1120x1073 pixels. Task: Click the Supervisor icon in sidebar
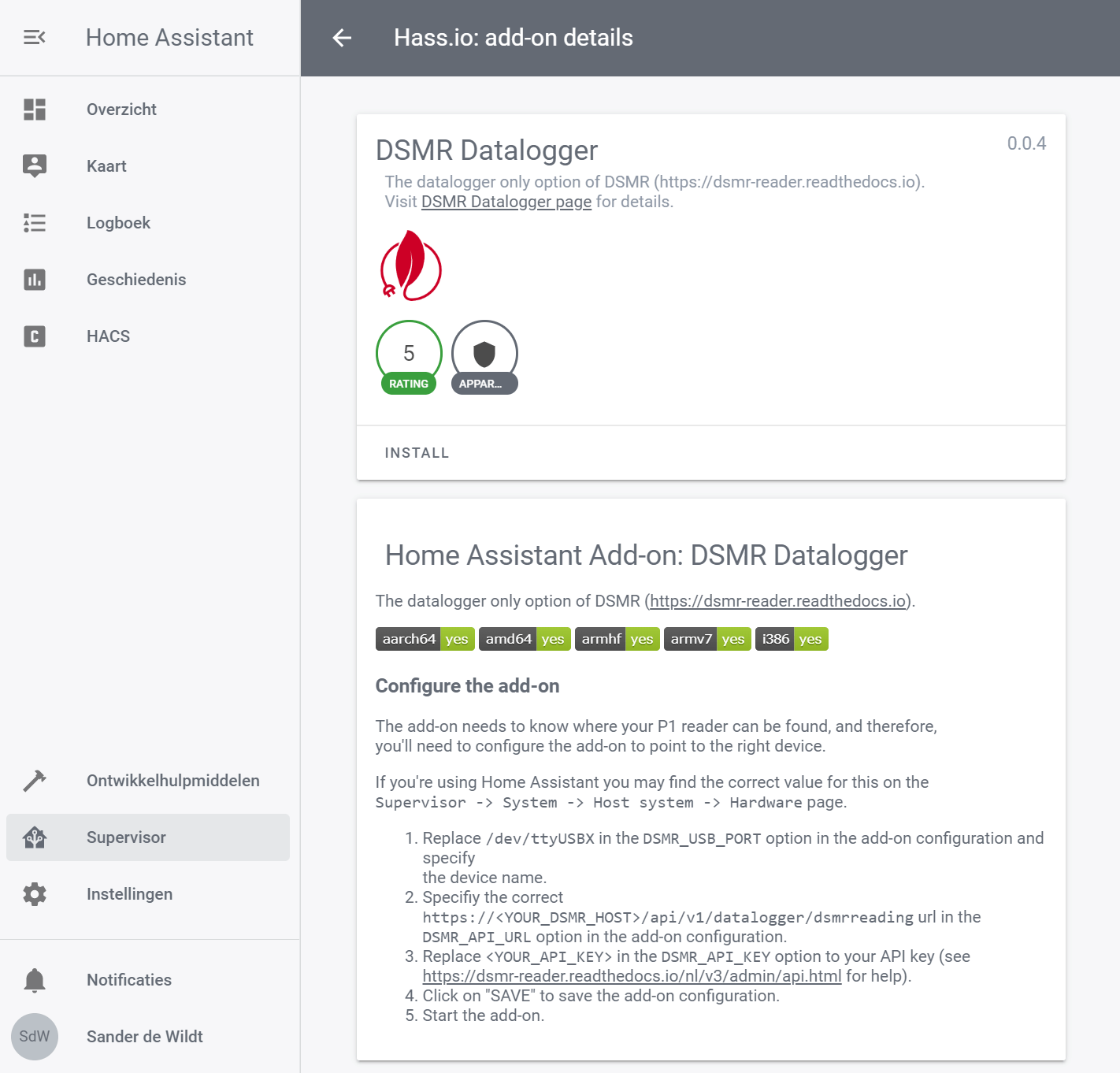pos(35,837)
